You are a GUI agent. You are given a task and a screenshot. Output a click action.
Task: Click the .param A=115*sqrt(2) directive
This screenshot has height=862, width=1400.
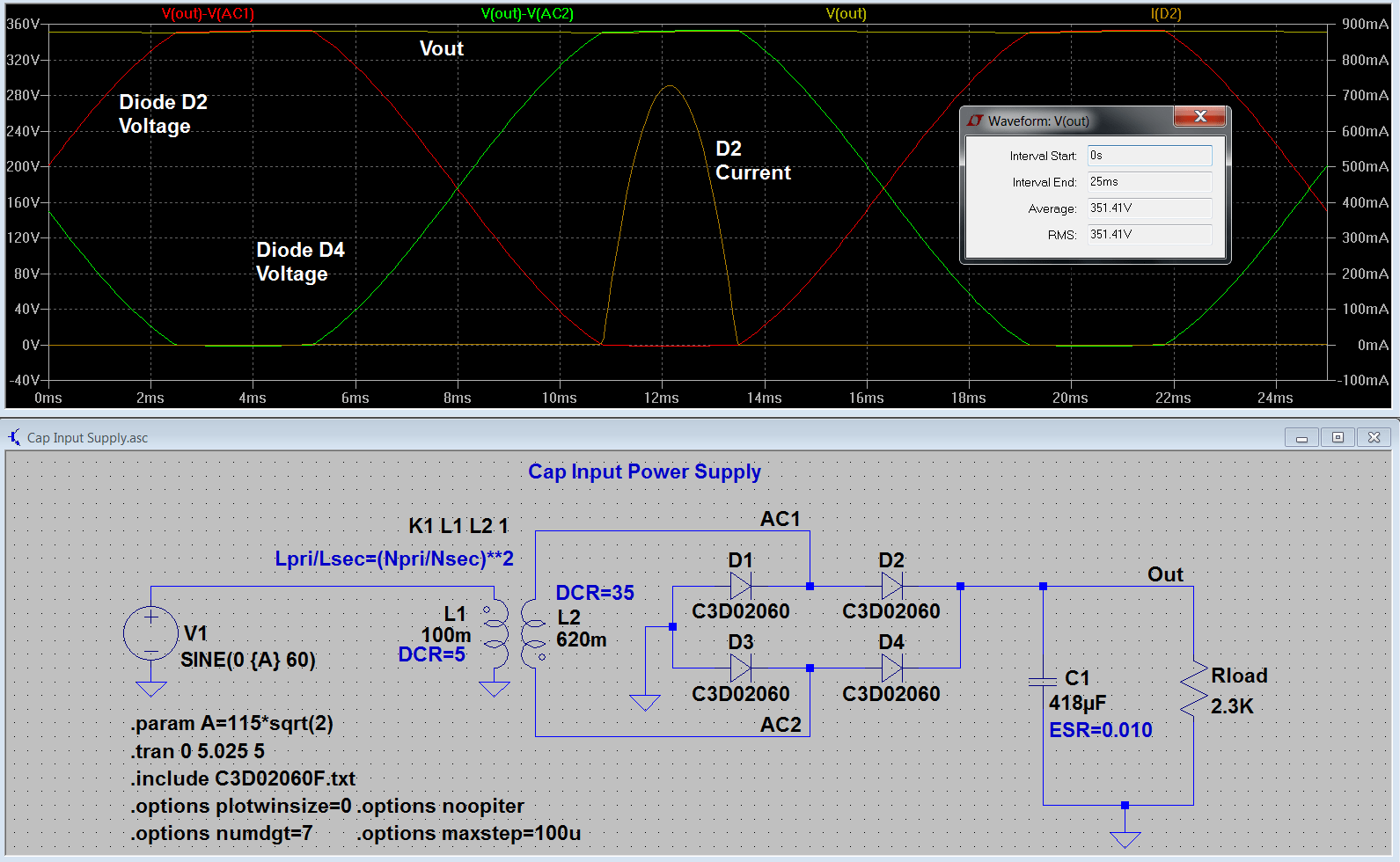point(232,724)
